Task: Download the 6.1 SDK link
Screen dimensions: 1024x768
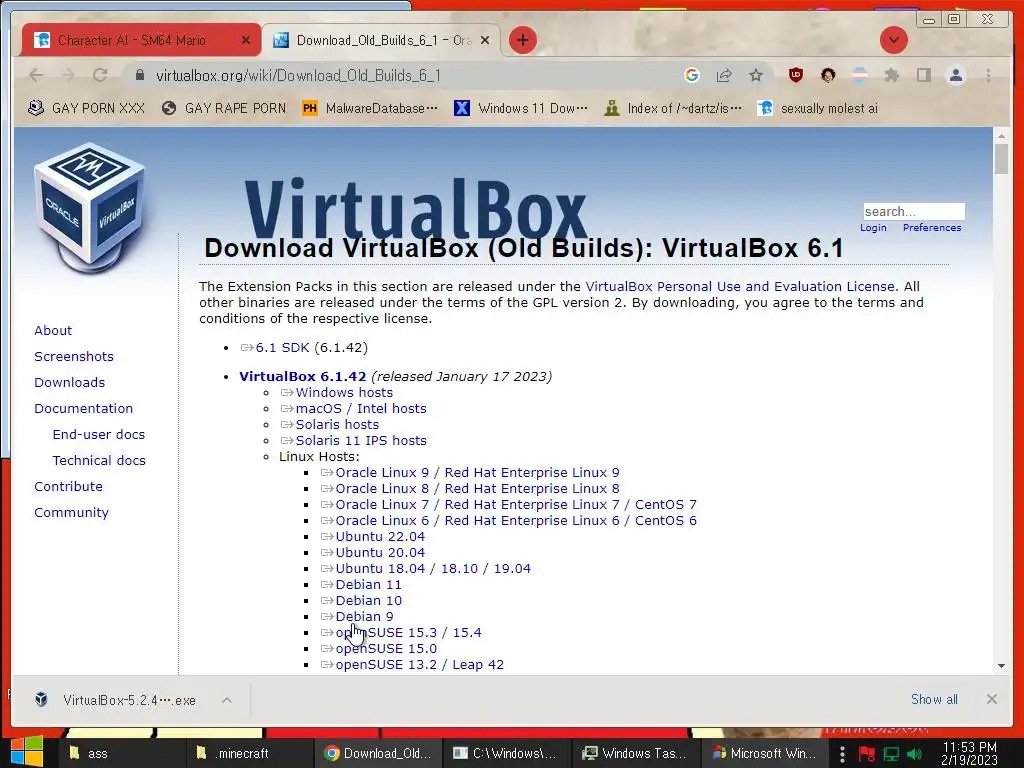Action: [x=275, y=347]
